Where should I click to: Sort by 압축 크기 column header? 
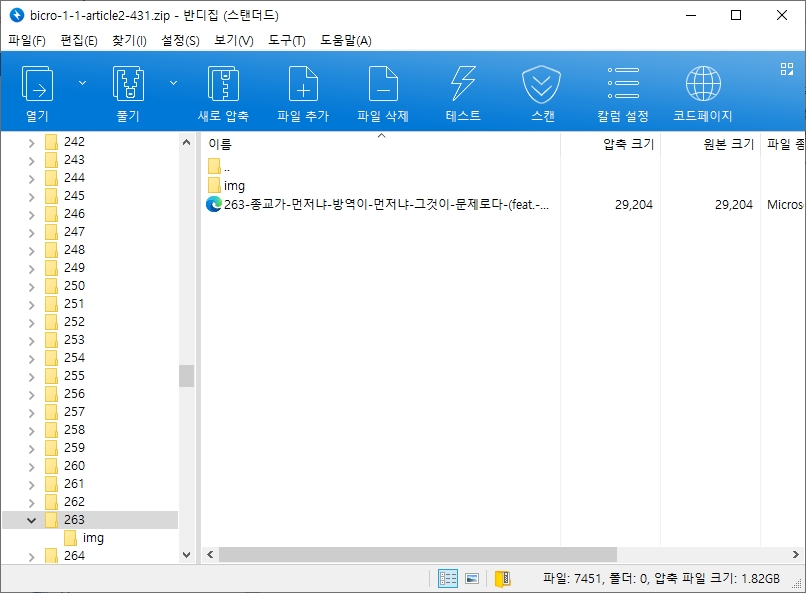[x=611, y=144]
